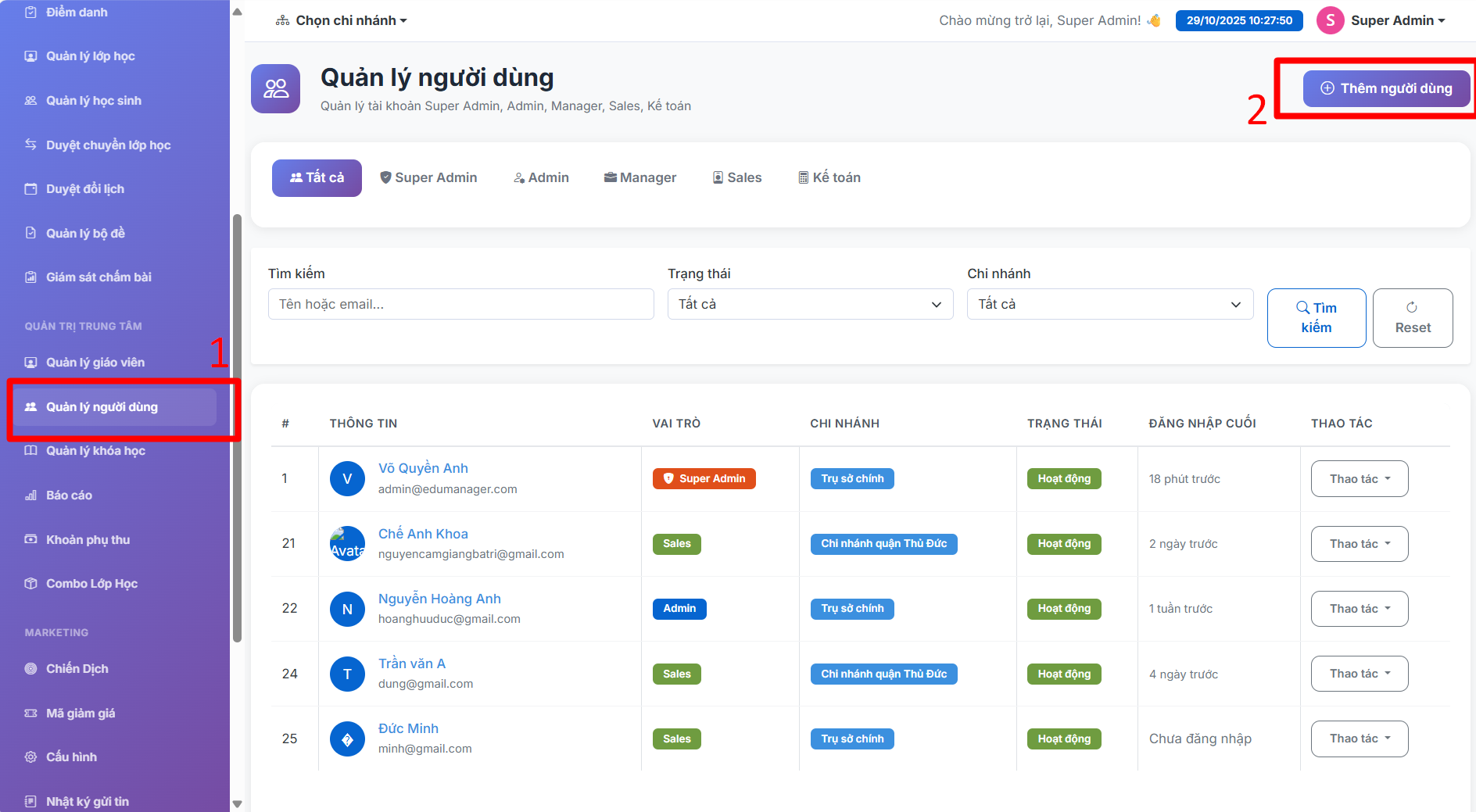This screenshot has width=1476, height=812.
Task: Open the Trạng thái filter dropdown
Action: 810,304
